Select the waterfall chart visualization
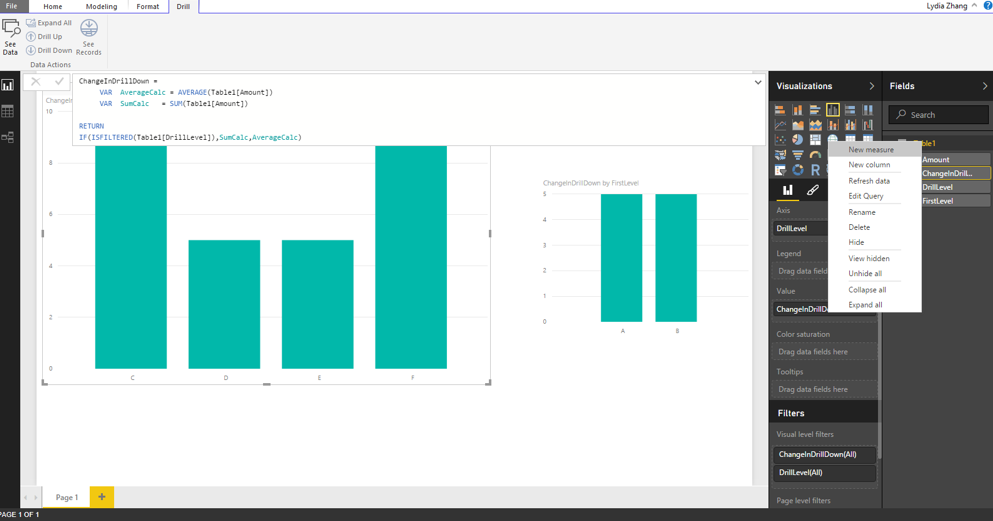This screenshot has height=521, width=993. [868, 125]
